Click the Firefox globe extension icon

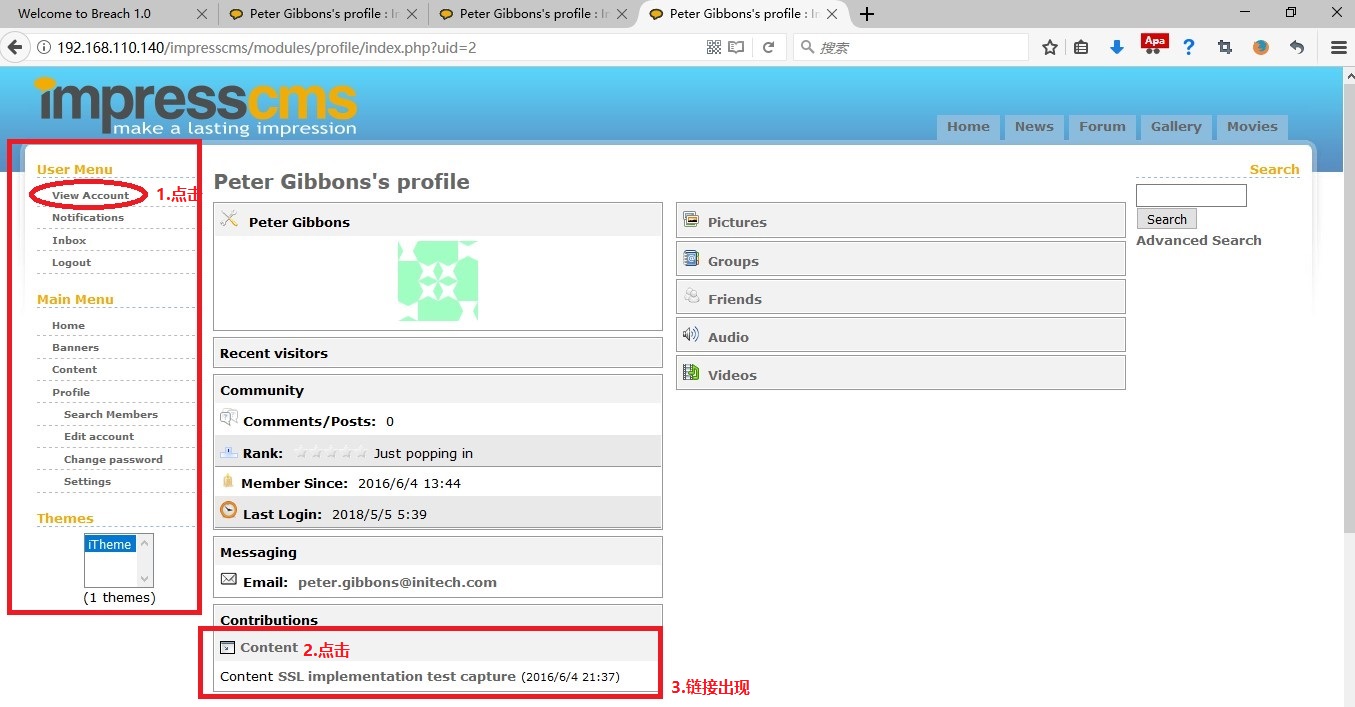pyautogui.click(x=1261, y=47)
